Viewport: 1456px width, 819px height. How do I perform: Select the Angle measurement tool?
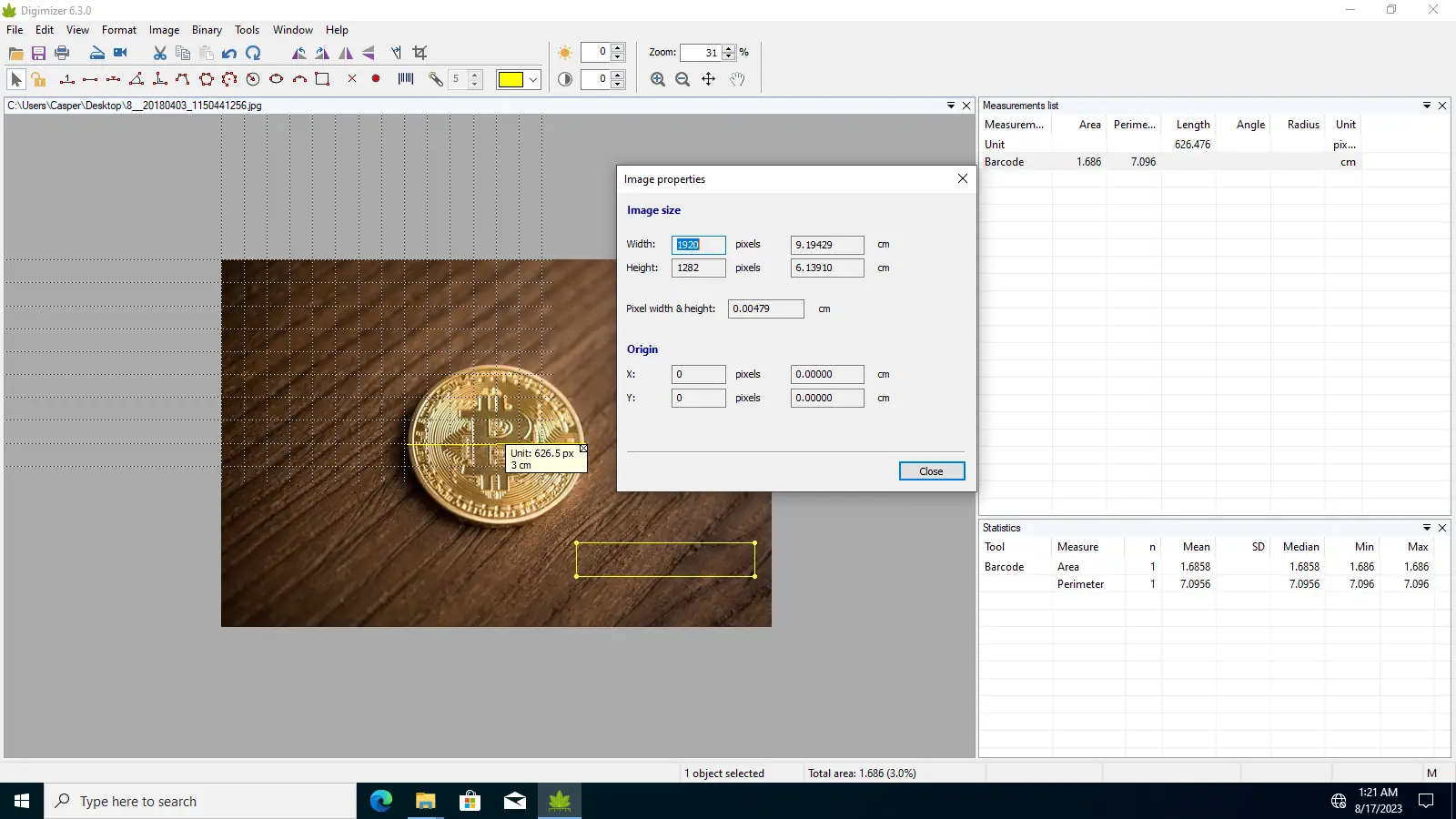pyautogui.click(x=136, y=79)
